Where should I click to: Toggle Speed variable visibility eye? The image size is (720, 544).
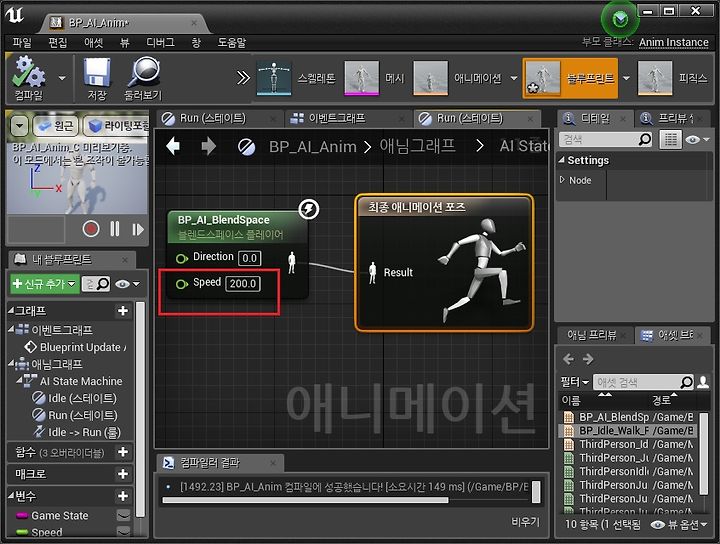[x=123, y=532]
